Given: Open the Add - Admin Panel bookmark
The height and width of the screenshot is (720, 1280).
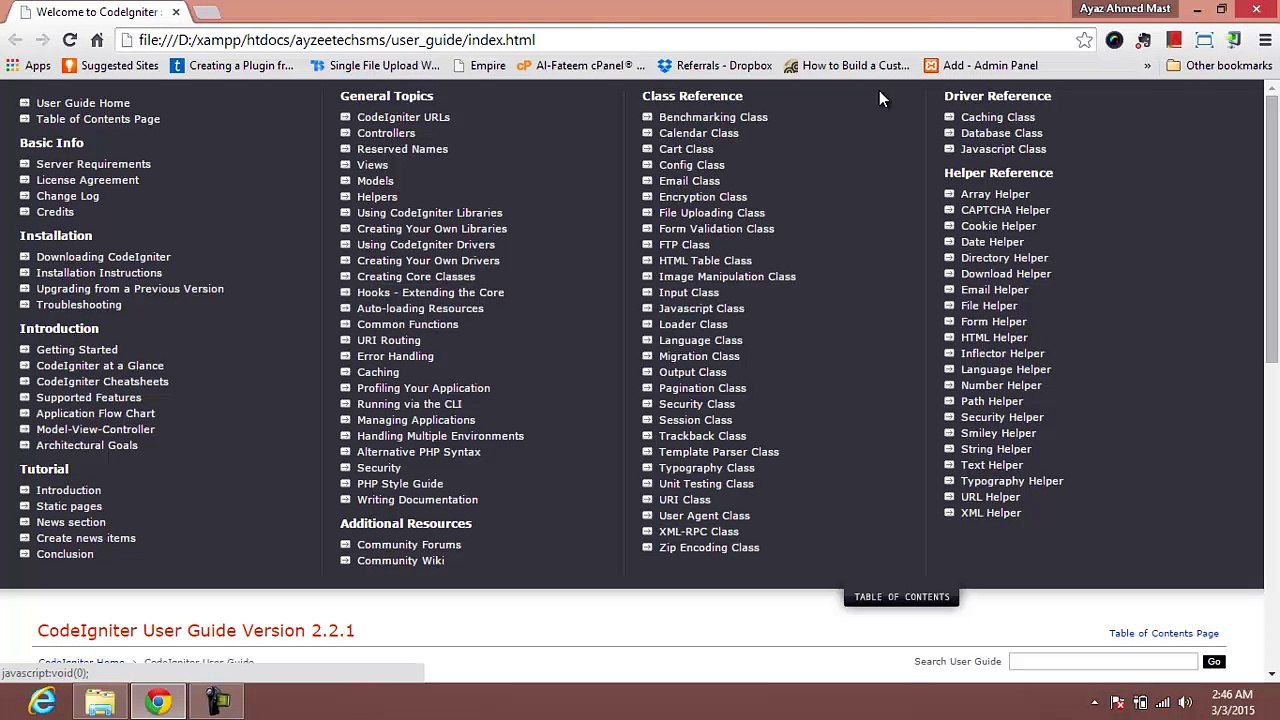Looking at the screenshot, I should coord(981,66).
